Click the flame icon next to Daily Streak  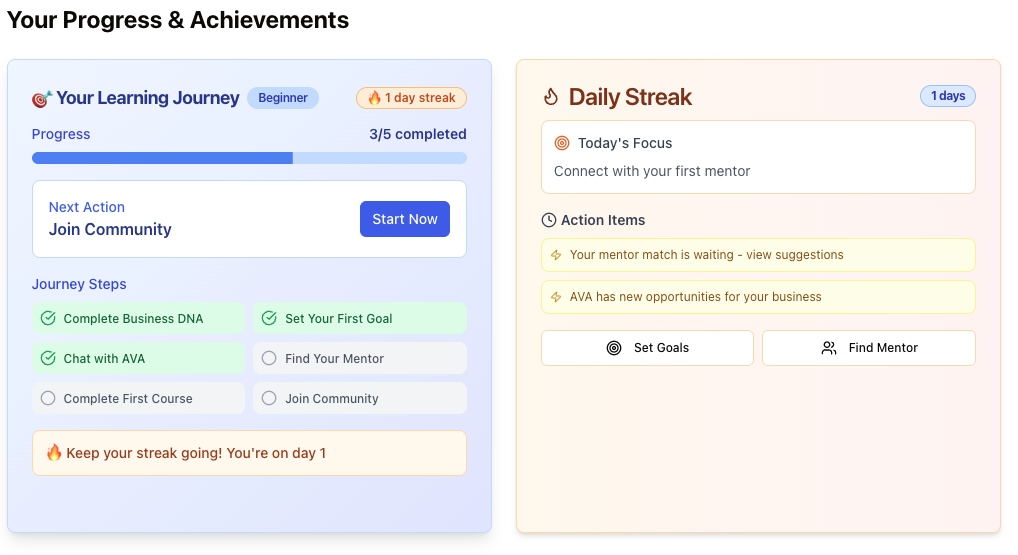click(x=551, y=97)
